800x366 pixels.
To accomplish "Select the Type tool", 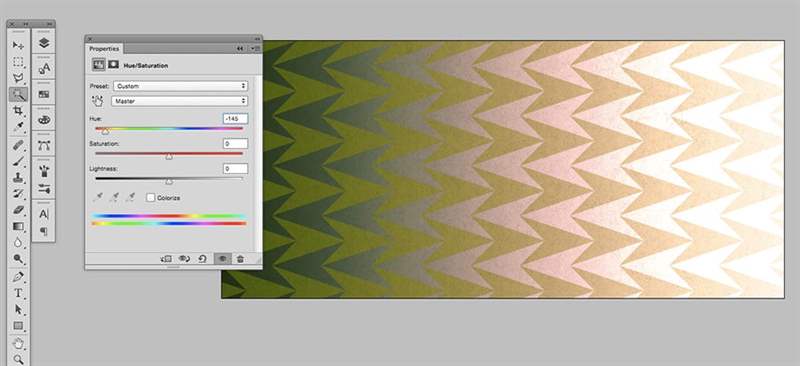I will tap(18, 293).
